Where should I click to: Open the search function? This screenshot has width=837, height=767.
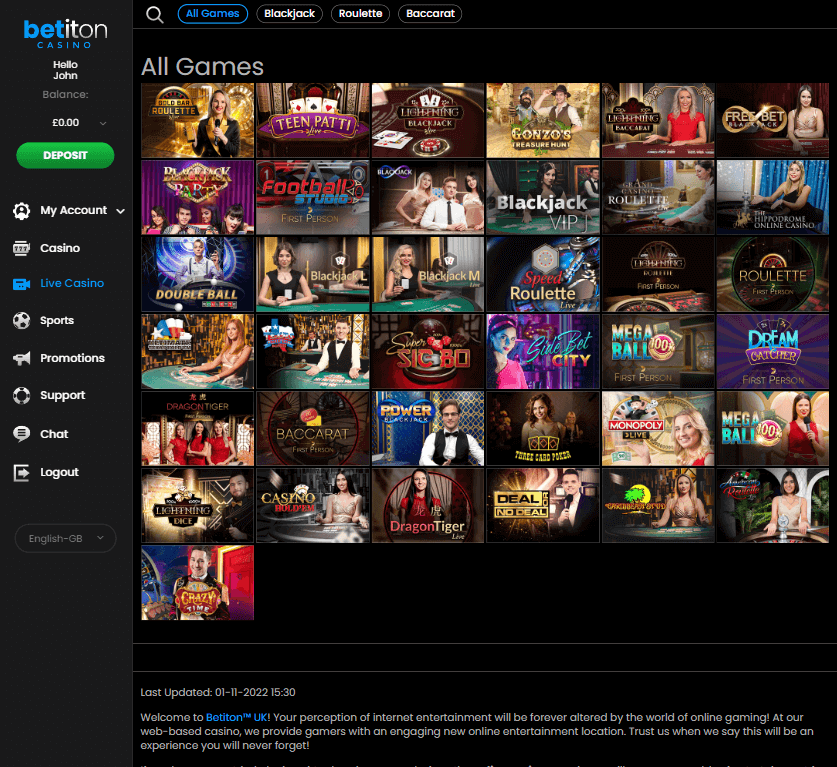click(153, 14)
